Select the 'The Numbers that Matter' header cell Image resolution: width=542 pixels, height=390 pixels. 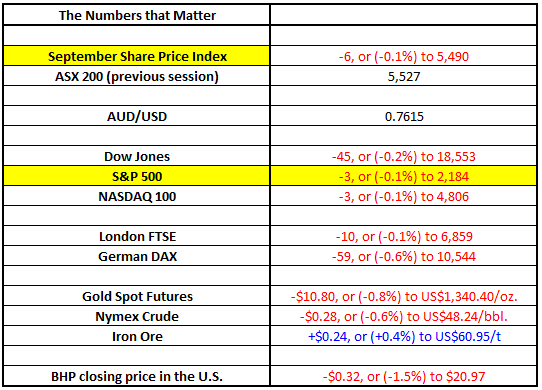click(x=137, y=15)
